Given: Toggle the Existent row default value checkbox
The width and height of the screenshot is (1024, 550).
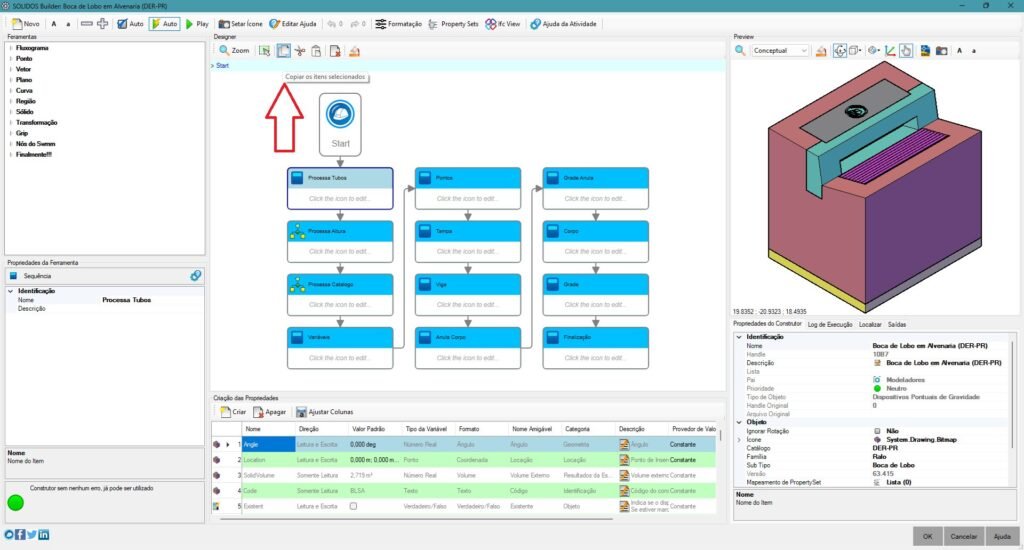Looking at the screenshot, I should (352, 507).
